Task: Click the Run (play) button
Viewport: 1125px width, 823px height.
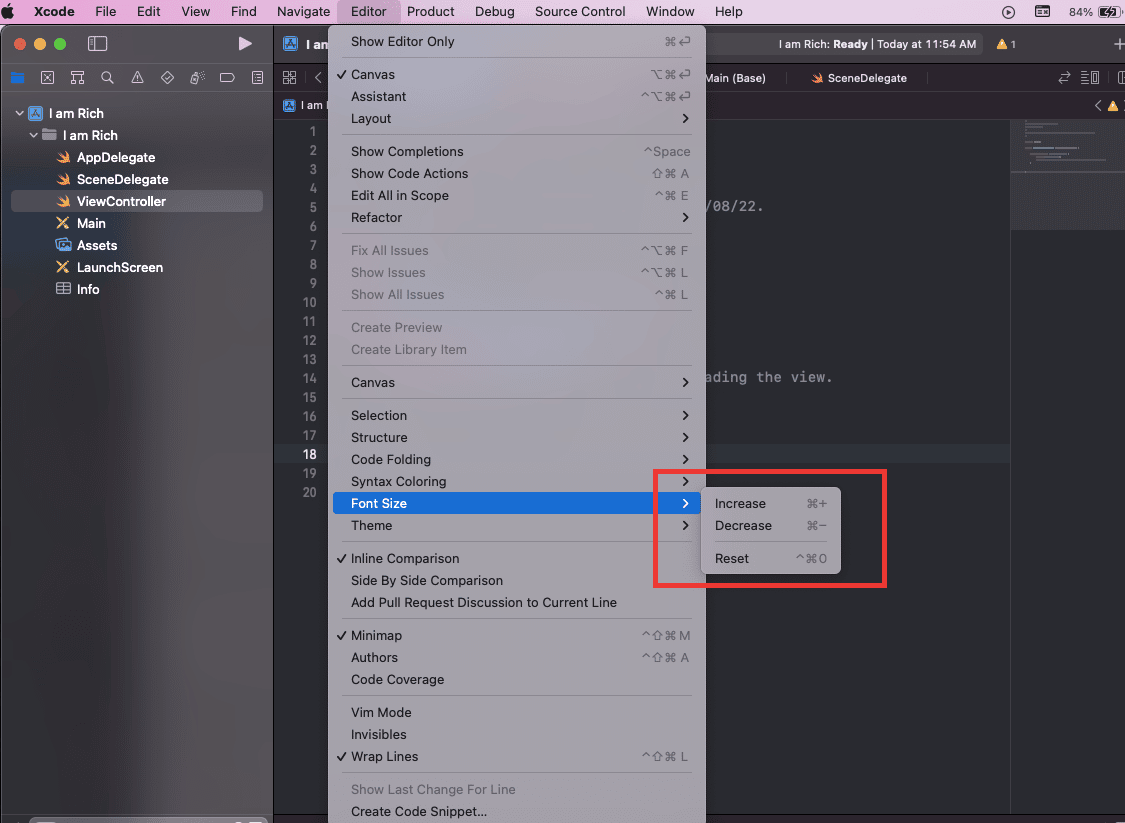Action: coord(245,44)
